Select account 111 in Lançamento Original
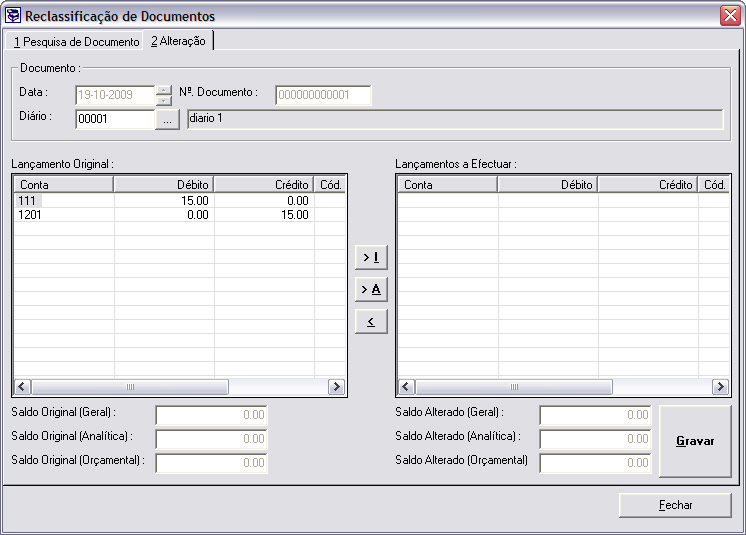746x535 pixels. coord(29,201)
